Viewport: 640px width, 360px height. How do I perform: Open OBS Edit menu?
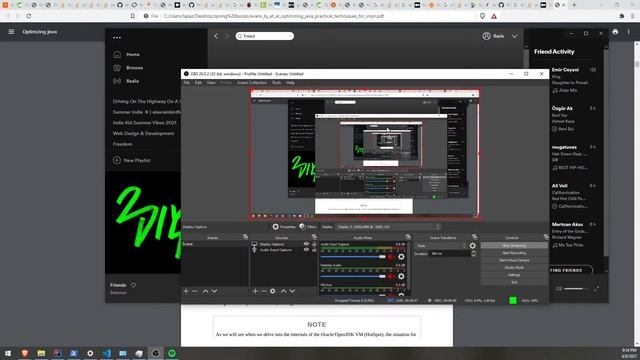click(x=198, y=83)
